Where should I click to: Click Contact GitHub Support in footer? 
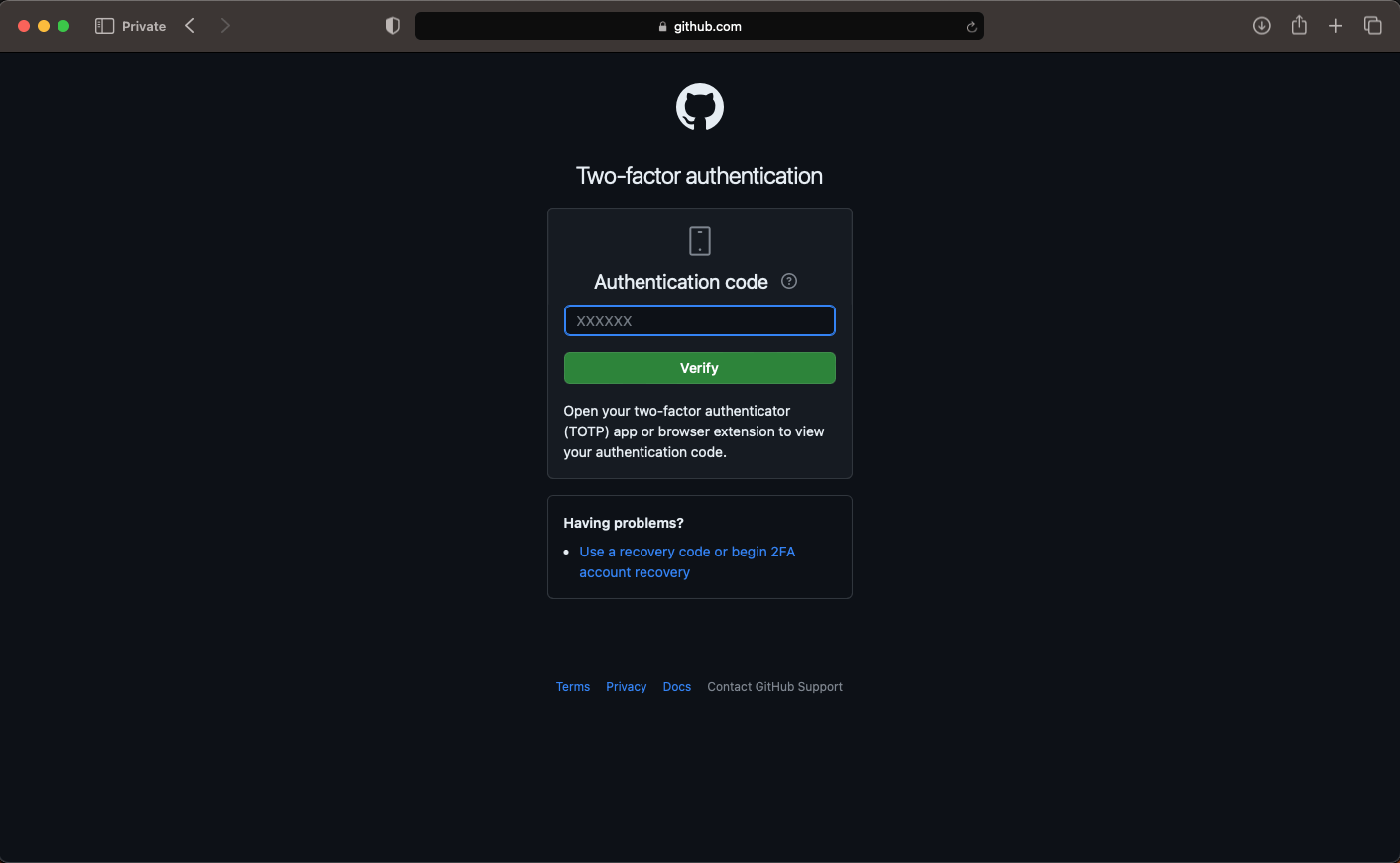tap(775, 687)
